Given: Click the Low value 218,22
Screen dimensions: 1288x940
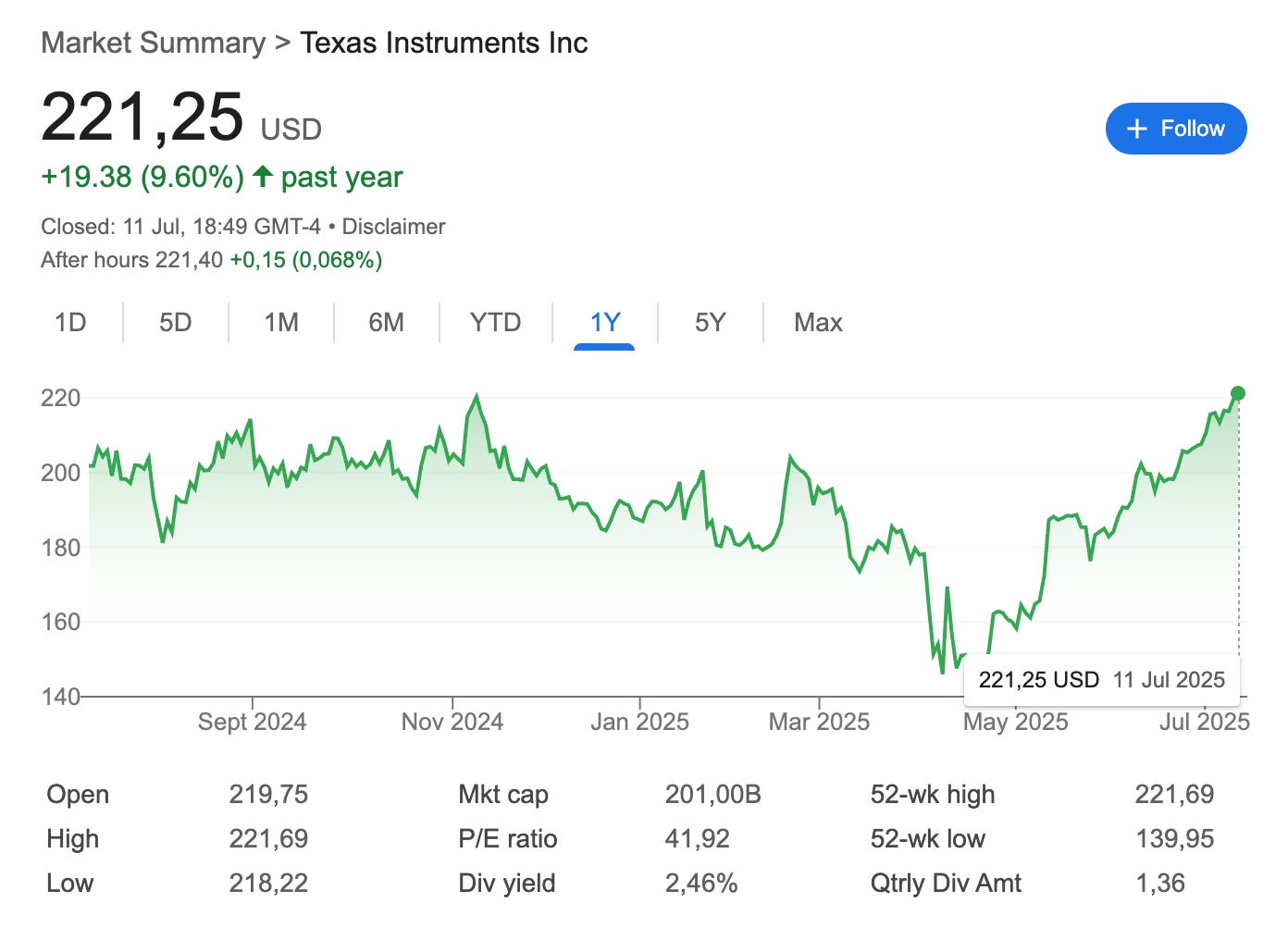Looking at the screenshot, I should (x=268, y=884).
